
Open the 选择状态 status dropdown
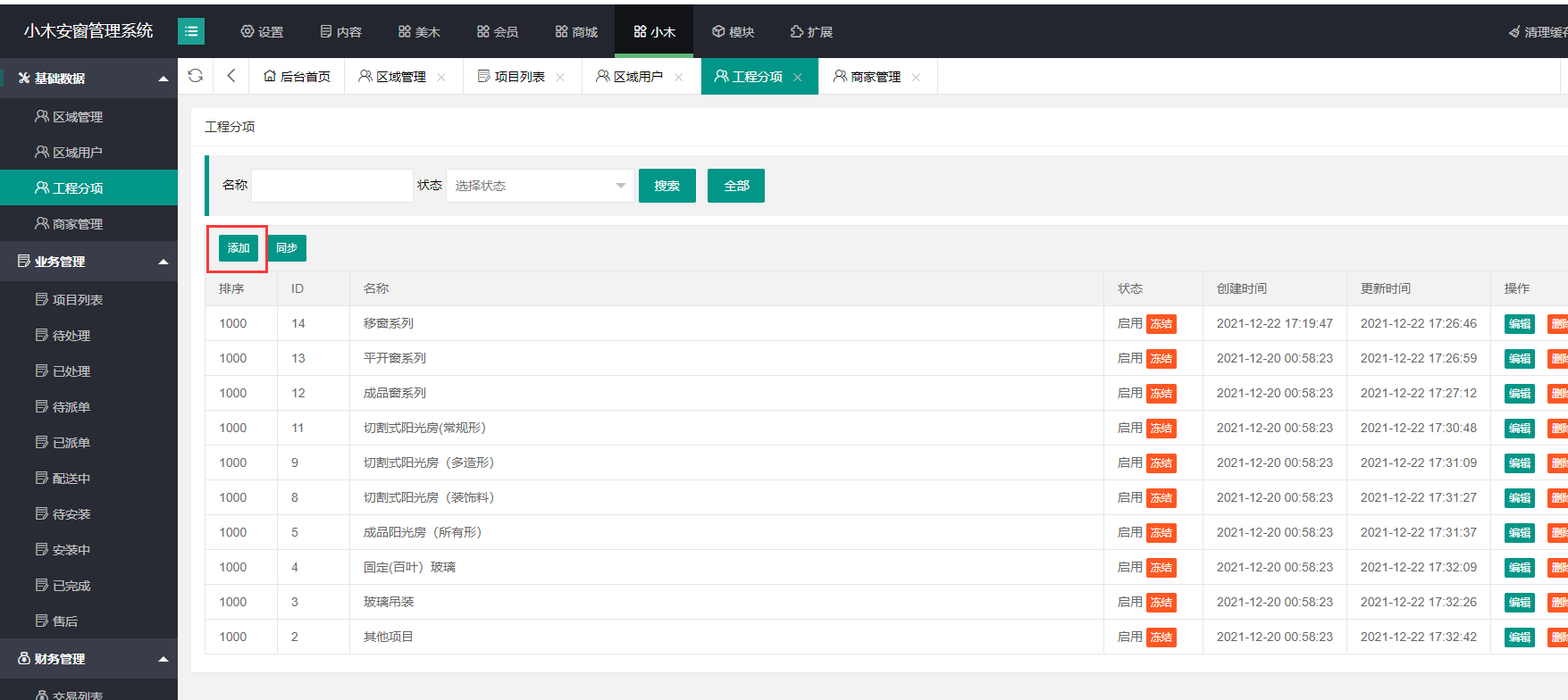tap(541, 186)
